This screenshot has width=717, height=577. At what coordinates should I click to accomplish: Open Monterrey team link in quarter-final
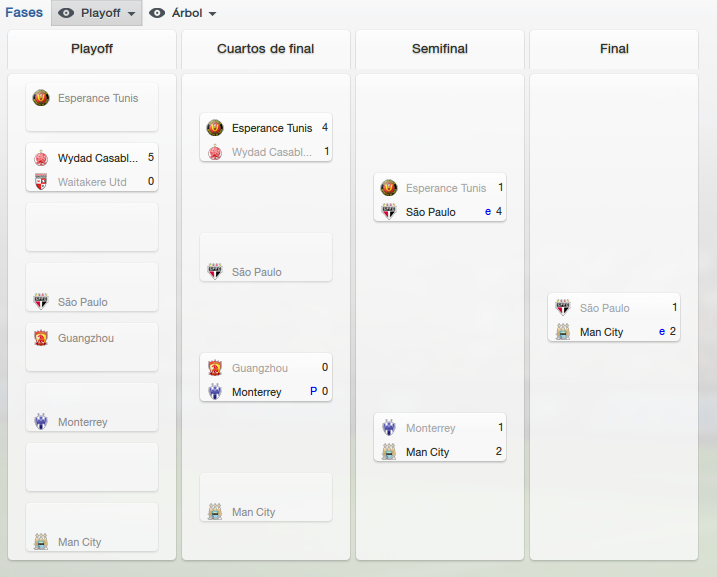(257, 392)
